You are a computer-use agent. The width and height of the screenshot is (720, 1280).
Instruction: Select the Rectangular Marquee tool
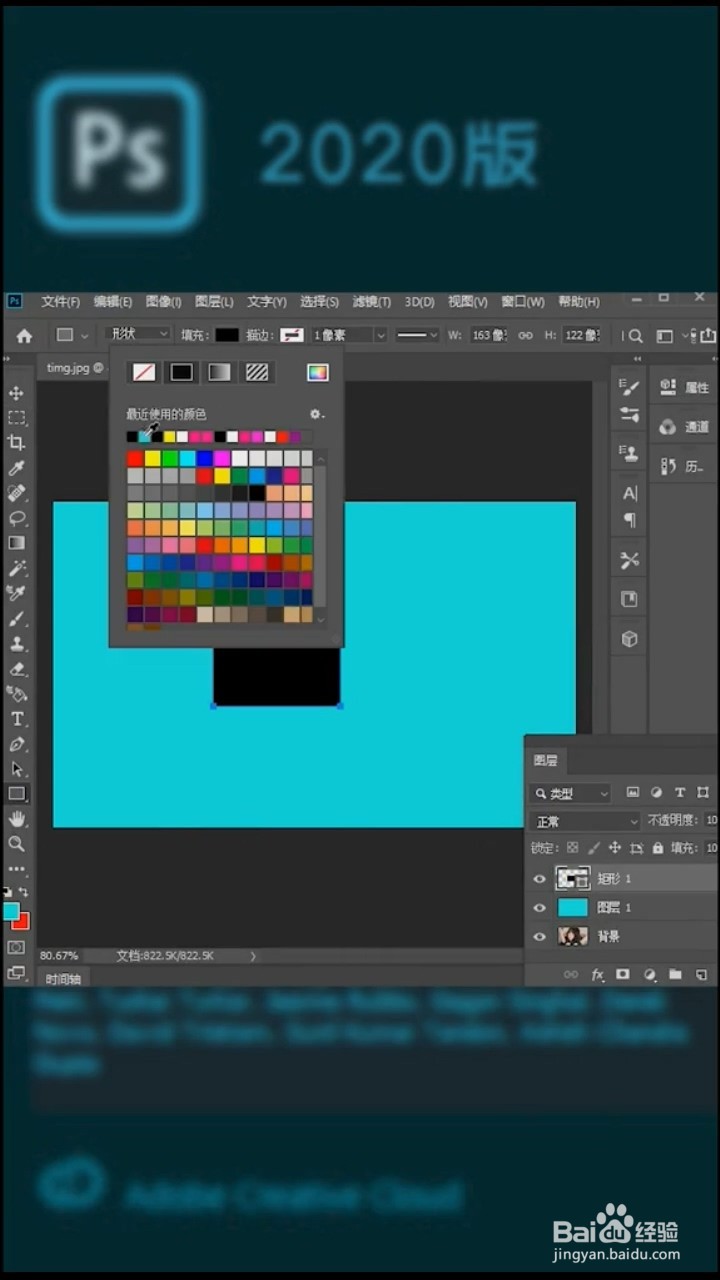coord(16,418)
